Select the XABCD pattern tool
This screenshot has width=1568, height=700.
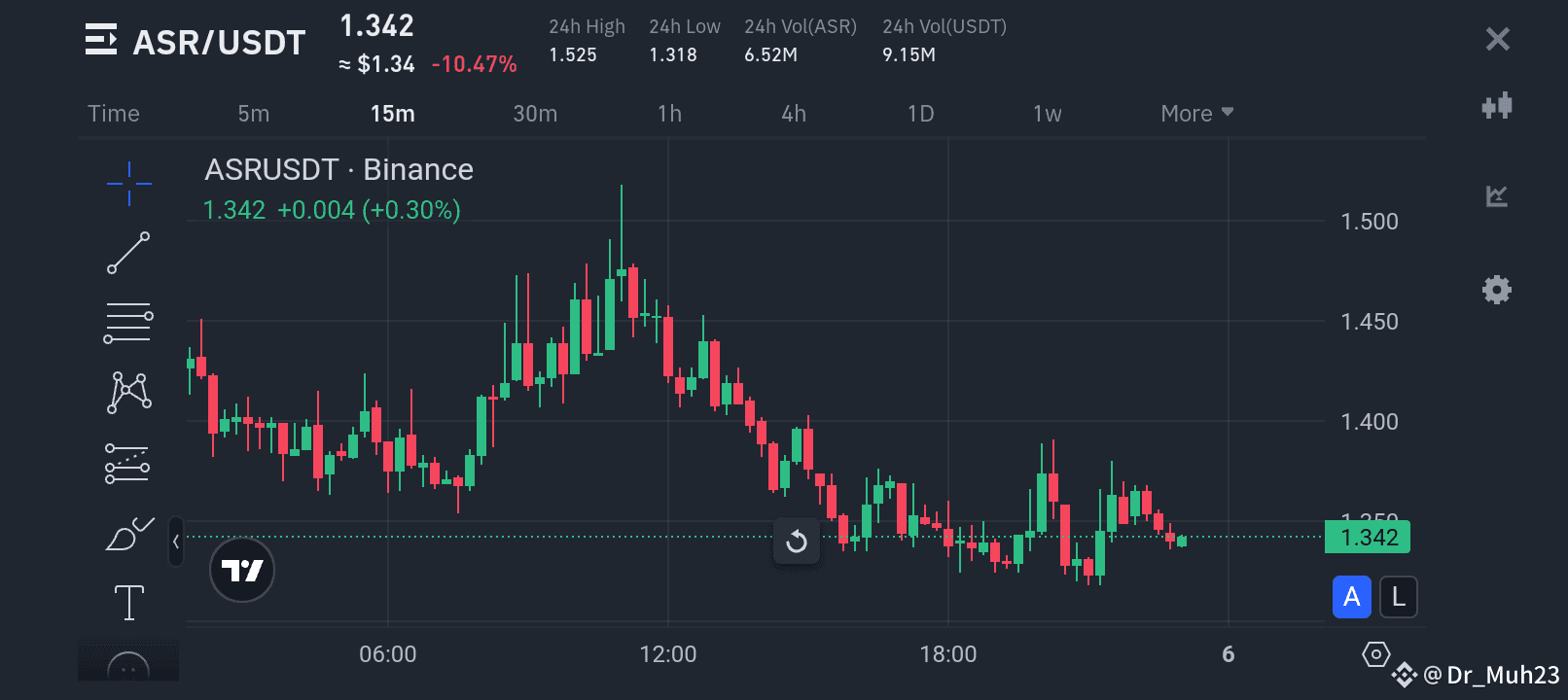click(129, 391)
